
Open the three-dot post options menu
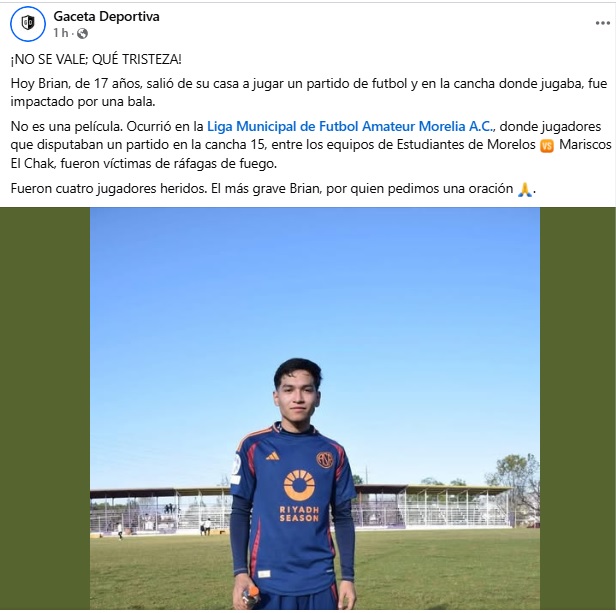602,24
